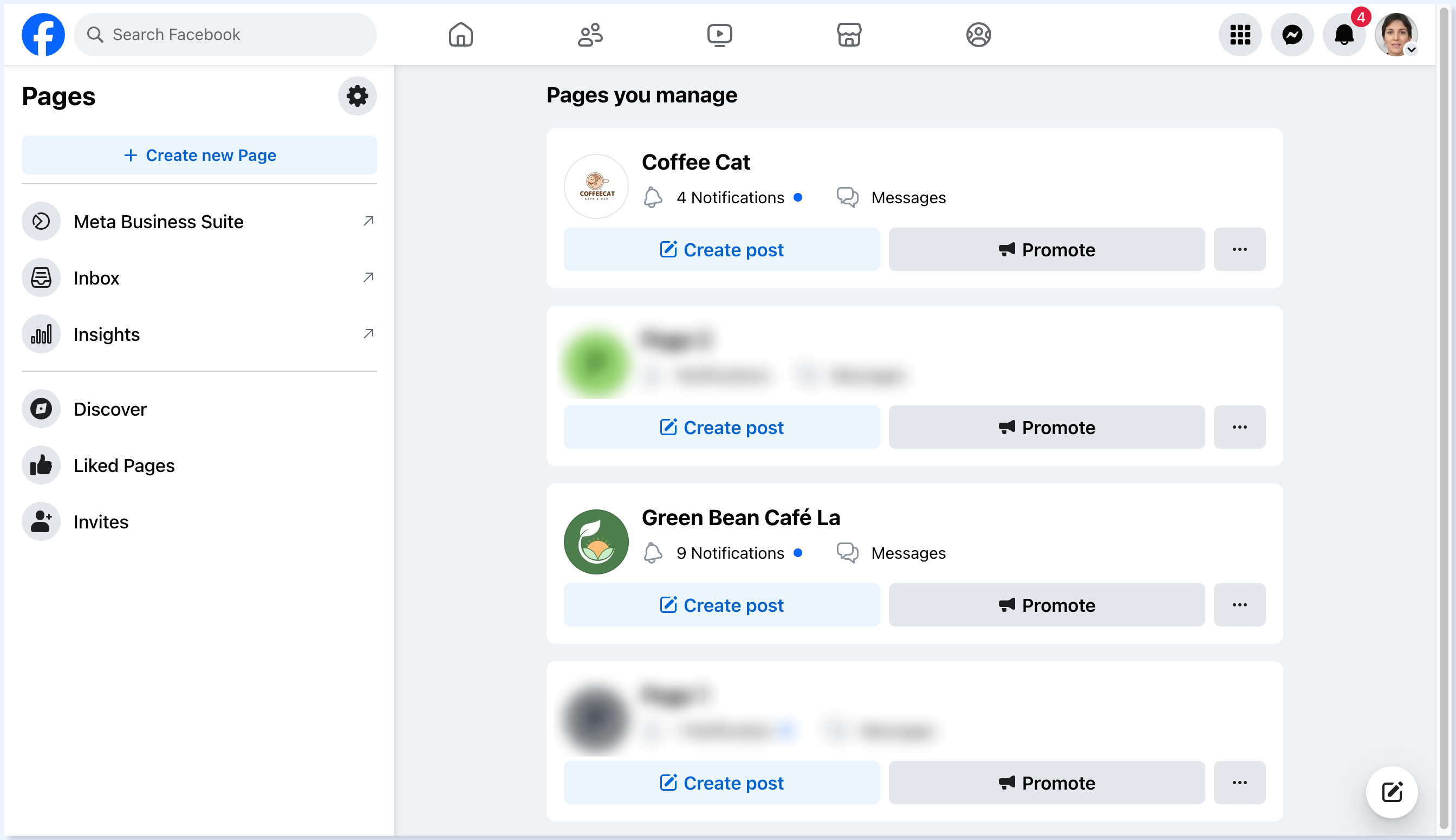Create post for Green Bean Café La
Screen dimensions: 1456x840
point(721,605)
